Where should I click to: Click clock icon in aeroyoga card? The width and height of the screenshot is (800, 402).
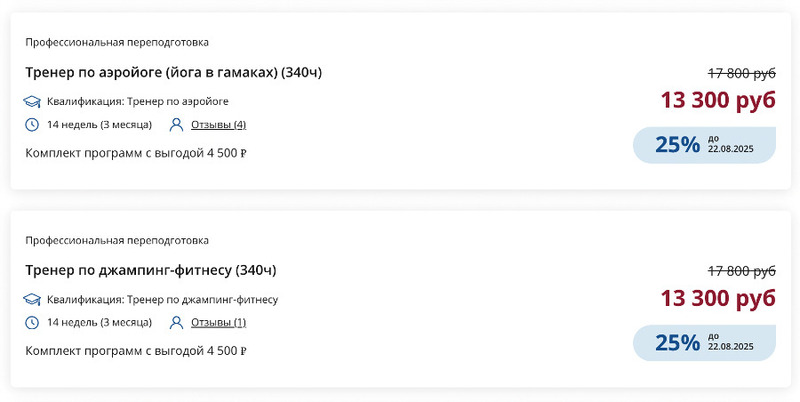[x=32, y=125]
